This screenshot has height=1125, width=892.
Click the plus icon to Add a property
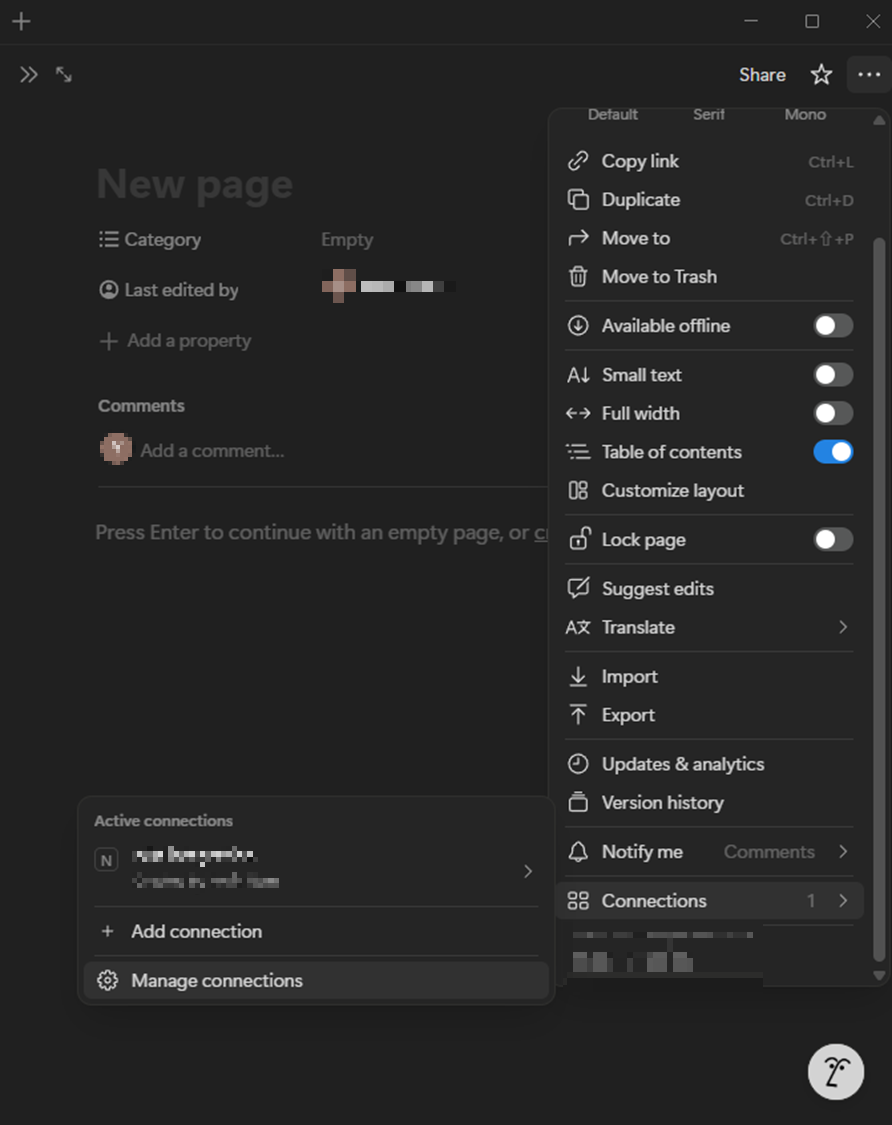(108, 341)
